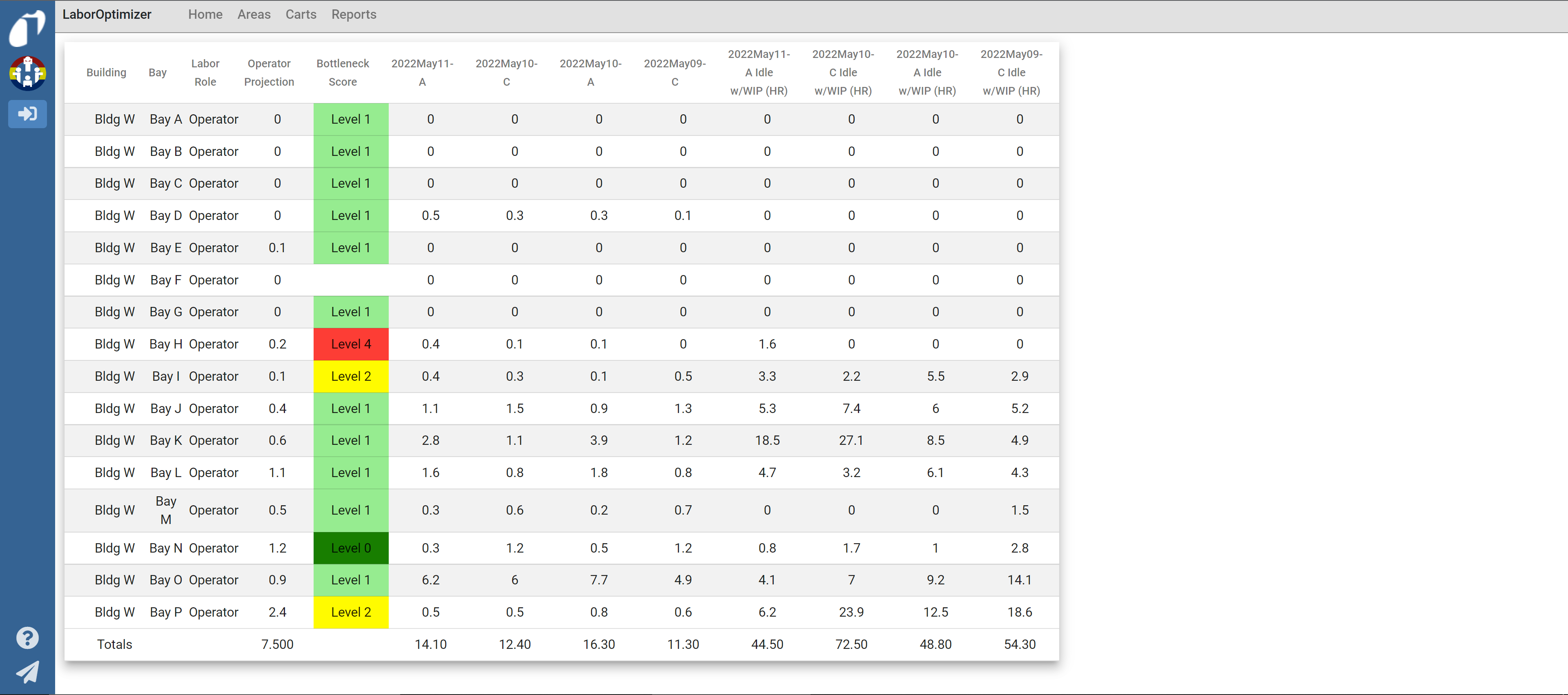
Task: Click the Operator Projection column header
Action: pos(268,72)
